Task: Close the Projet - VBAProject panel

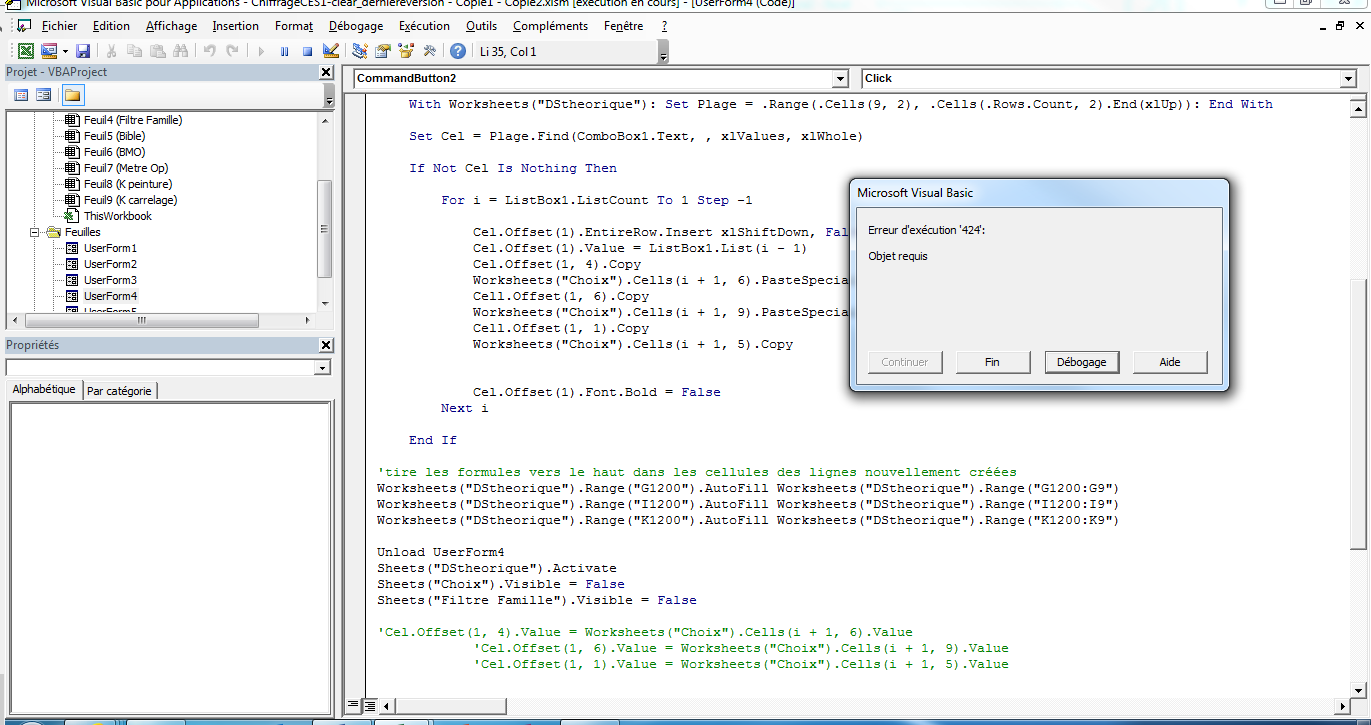Action: click(x=326, y=72)
